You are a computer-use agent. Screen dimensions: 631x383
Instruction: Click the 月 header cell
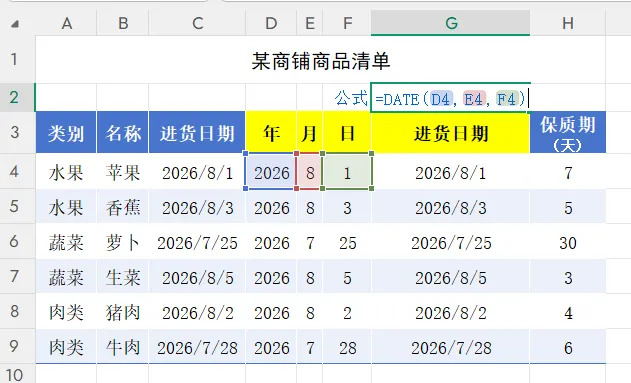click(x=309, y=133)
